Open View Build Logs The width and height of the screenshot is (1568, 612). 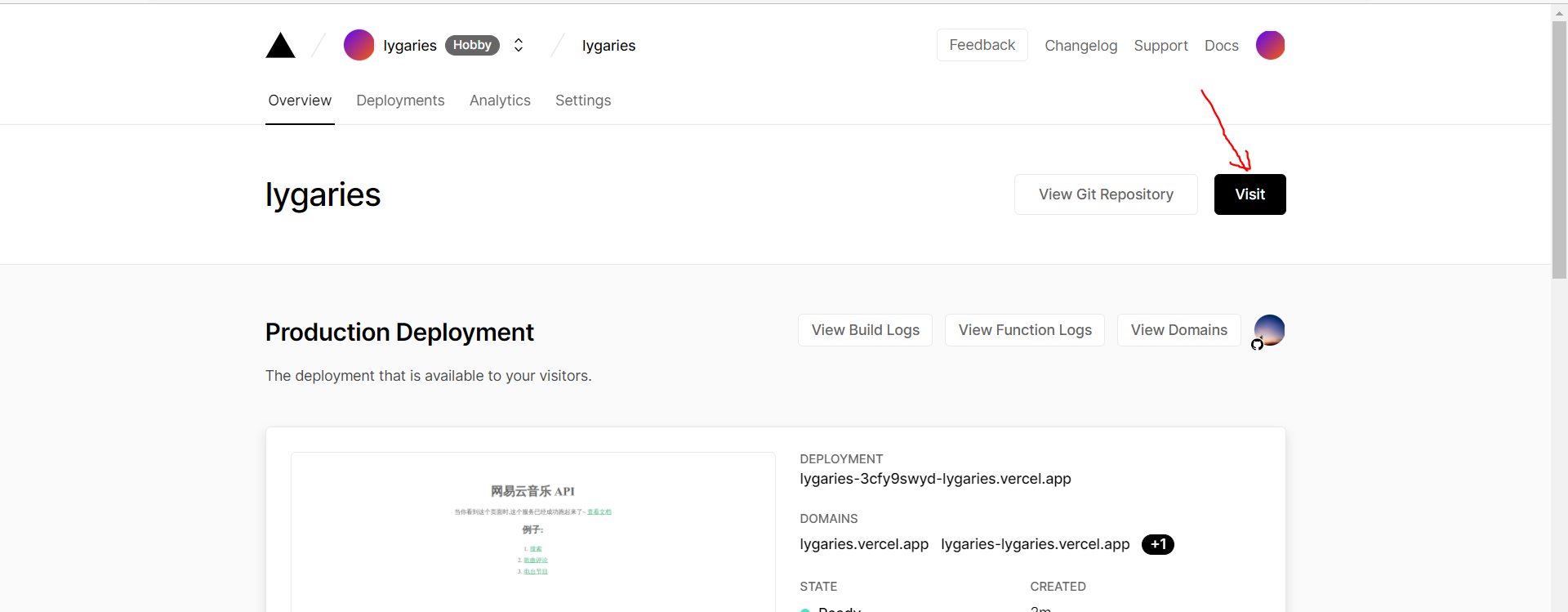point(865,330)
